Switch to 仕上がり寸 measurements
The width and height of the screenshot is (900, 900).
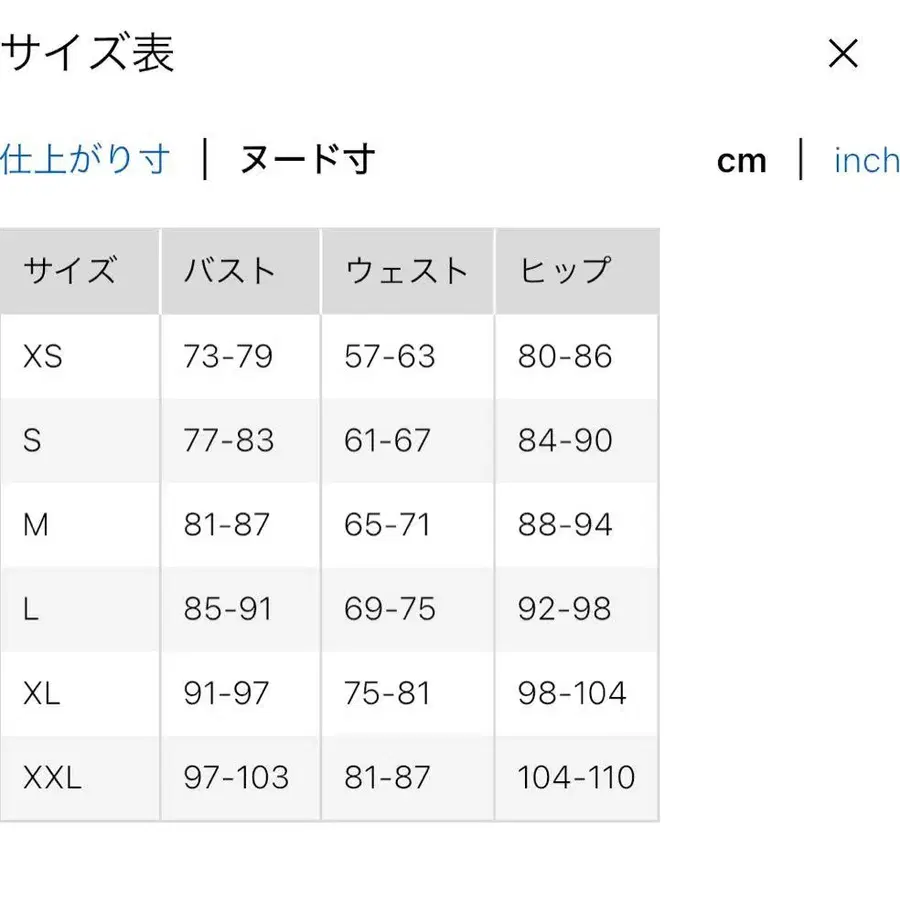[85, 157]
